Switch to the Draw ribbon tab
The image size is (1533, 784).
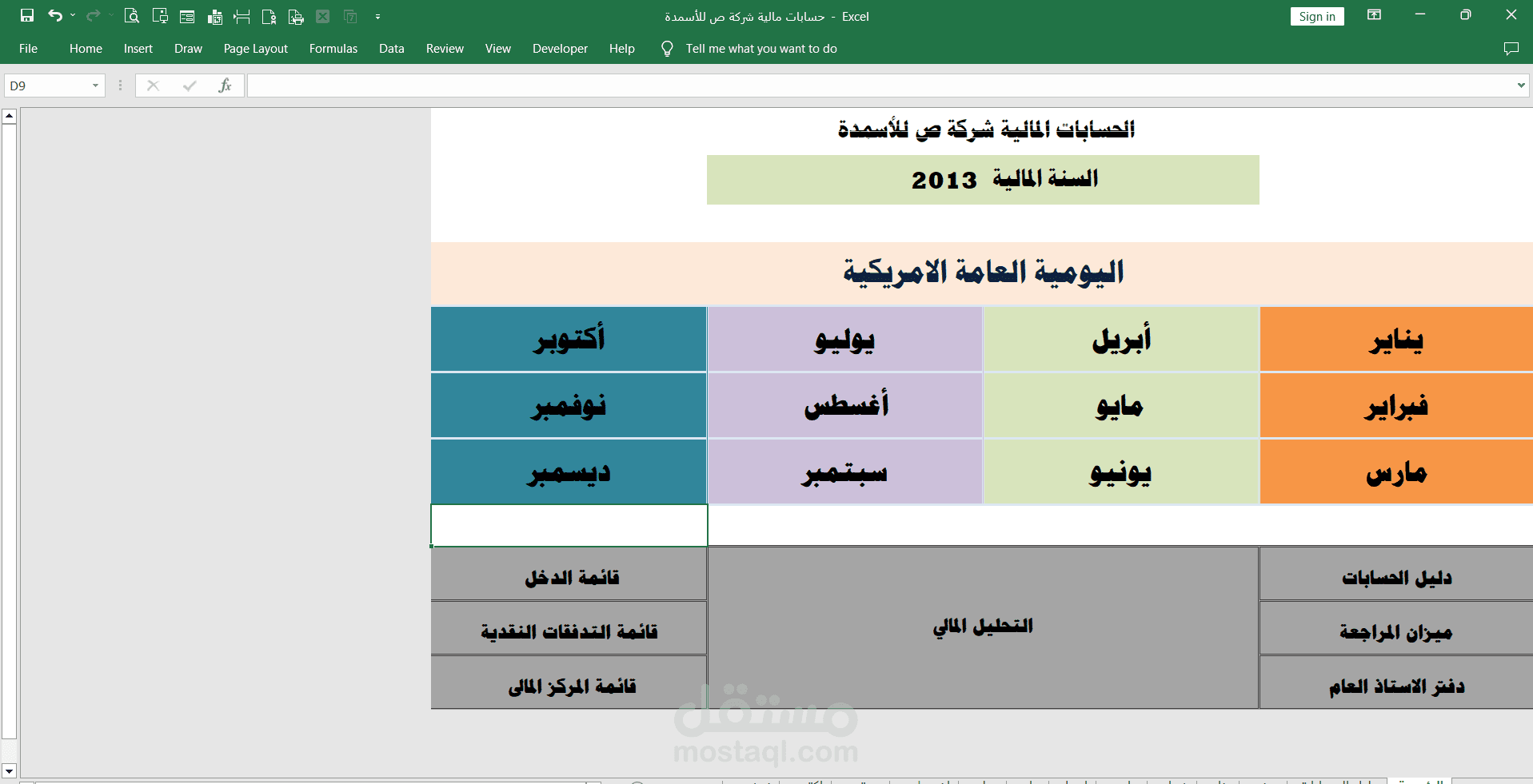tap(188, 49)
